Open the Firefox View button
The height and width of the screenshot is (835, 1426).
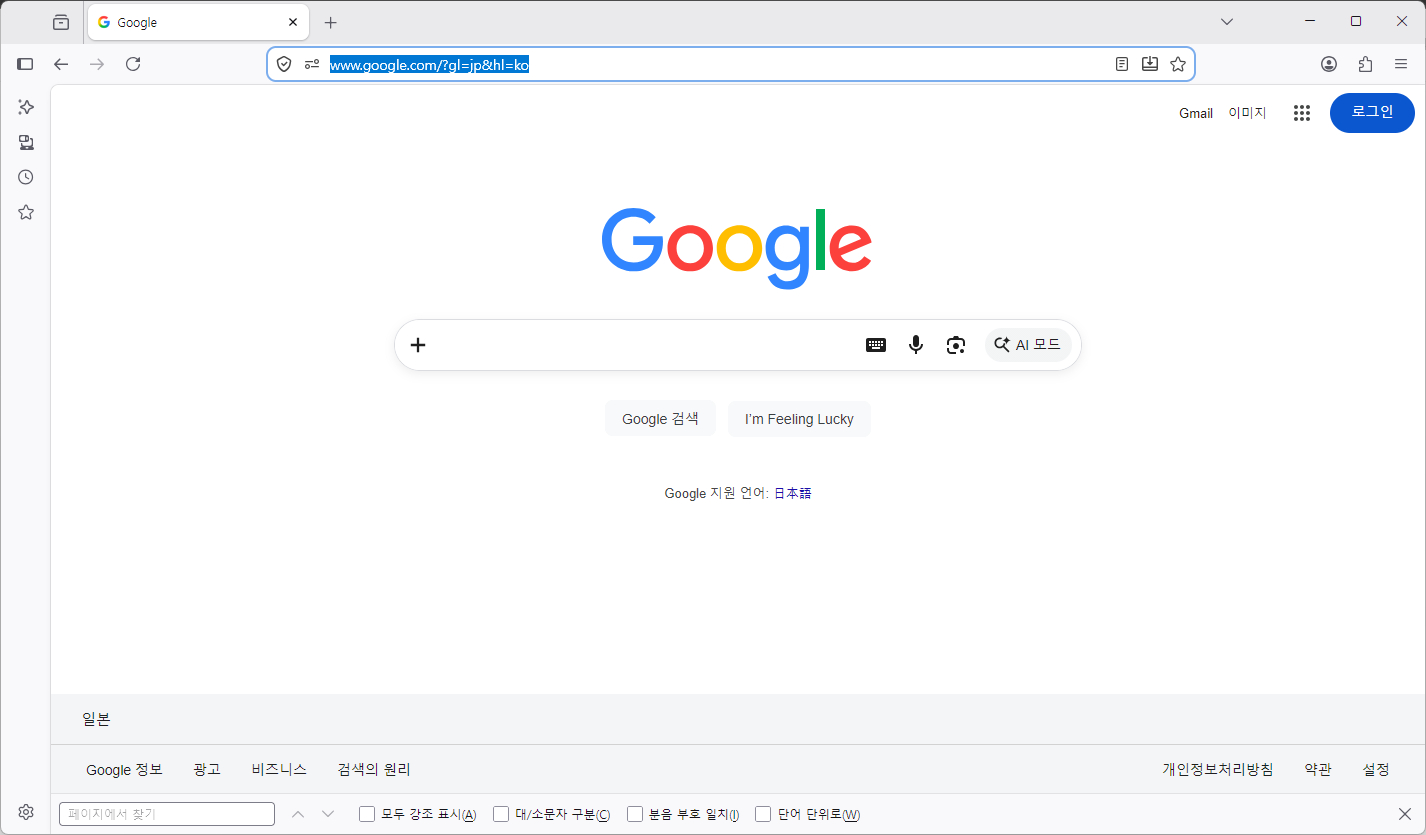(x=61, y=22)
